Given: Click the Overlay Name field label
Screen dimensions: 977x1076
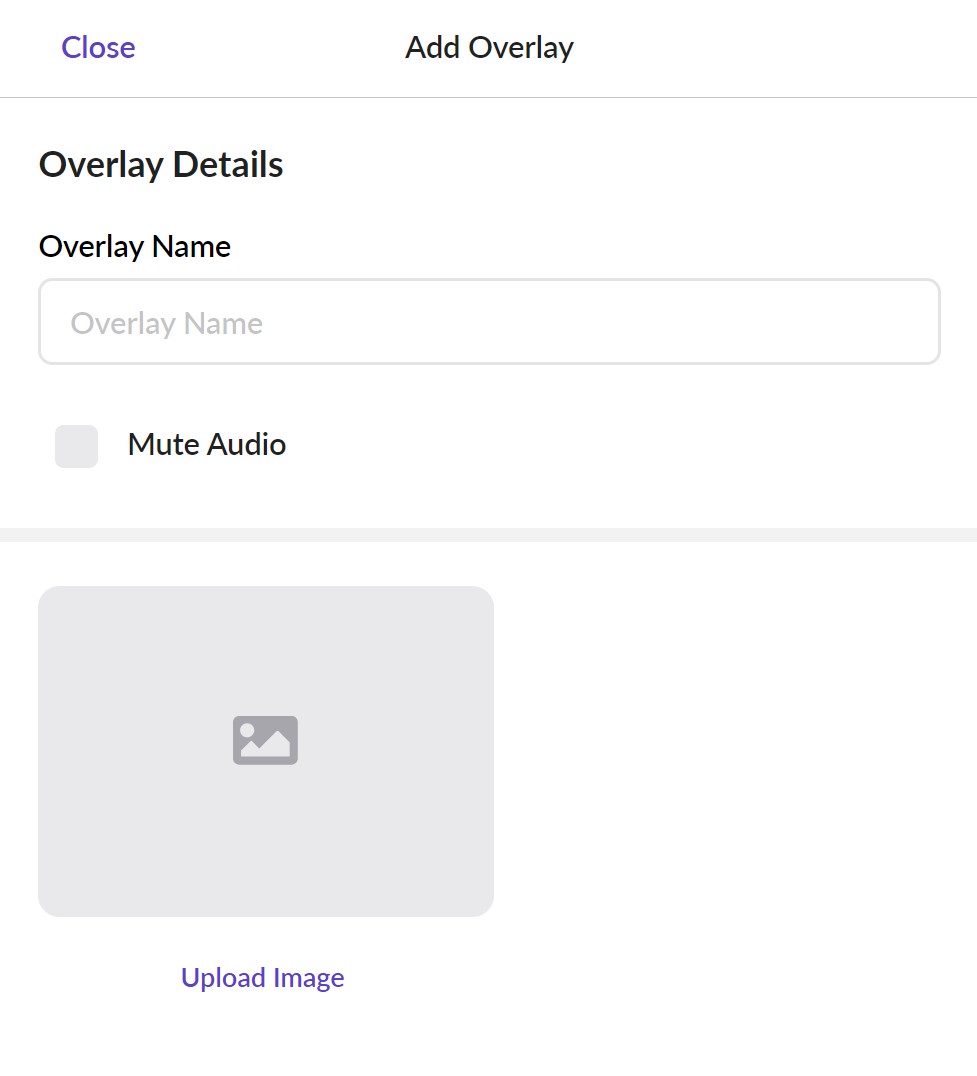Looking at the screenshot, I should (135, 247).
